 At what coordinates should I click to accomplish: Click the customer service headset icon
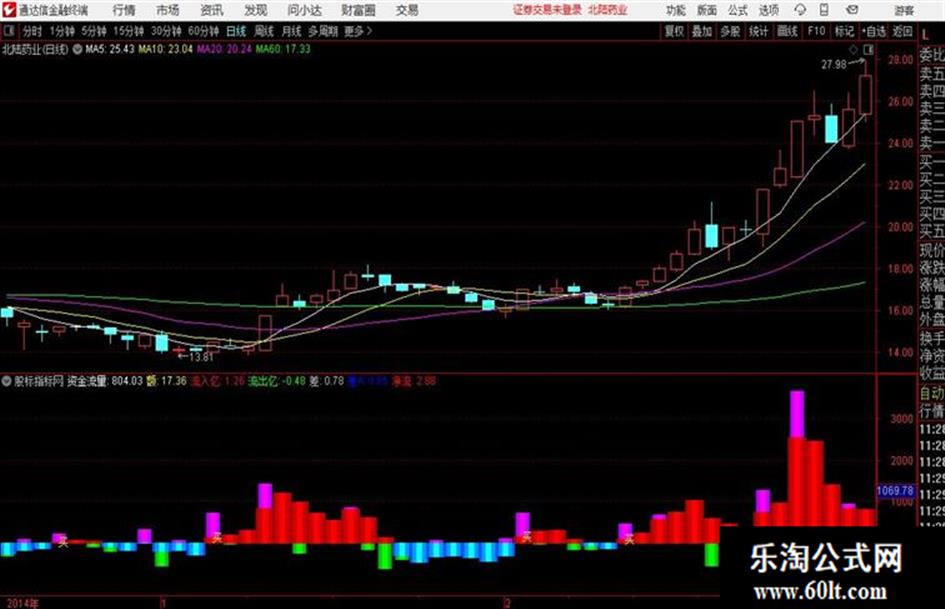(800, 10)
